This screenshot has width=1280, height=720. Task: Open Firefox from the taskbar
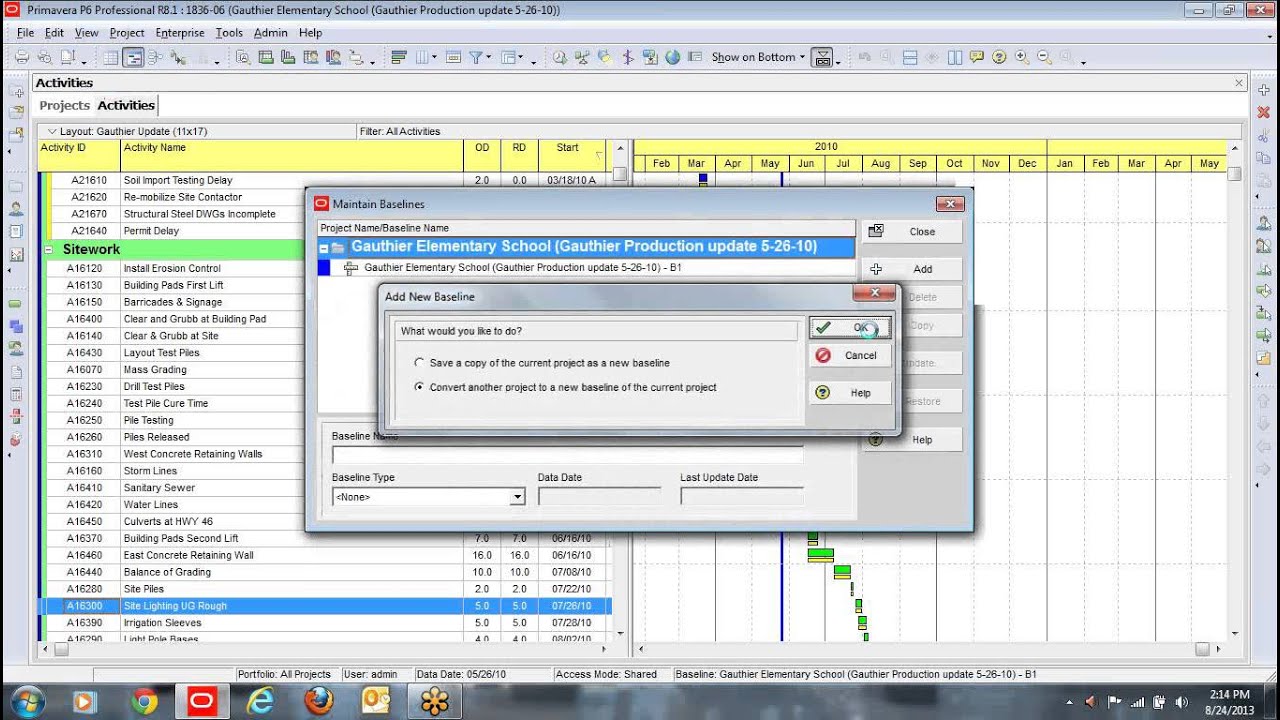[x=319, y=702]
